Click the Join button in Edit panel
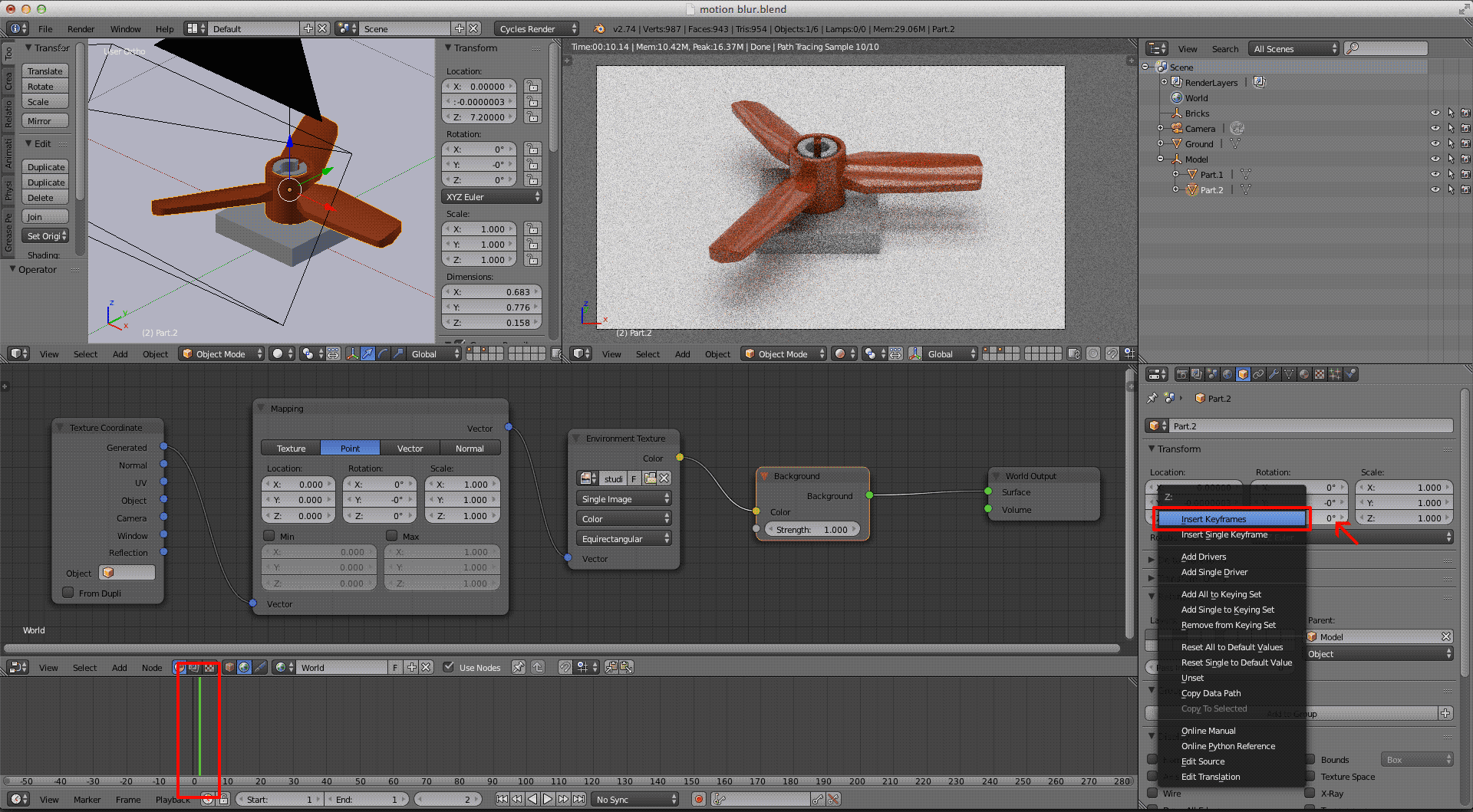Image resolution: width=1473 pixels, height=812 pixels. 45,216
